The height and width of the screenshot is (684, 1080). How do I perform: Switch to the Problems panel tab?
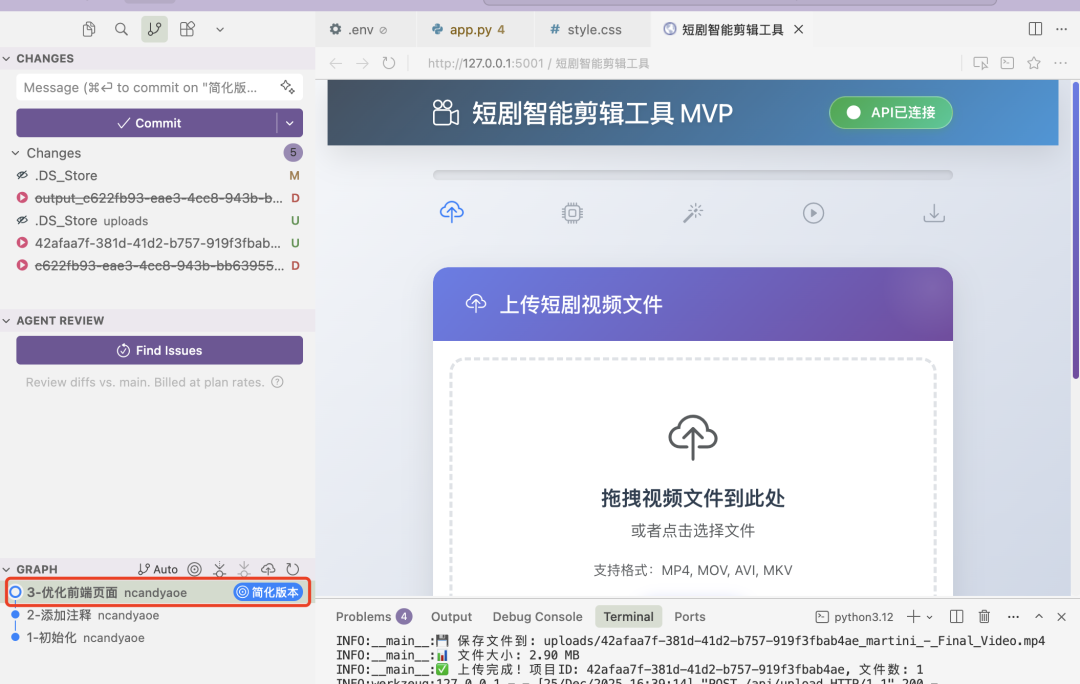pos(373,616)
